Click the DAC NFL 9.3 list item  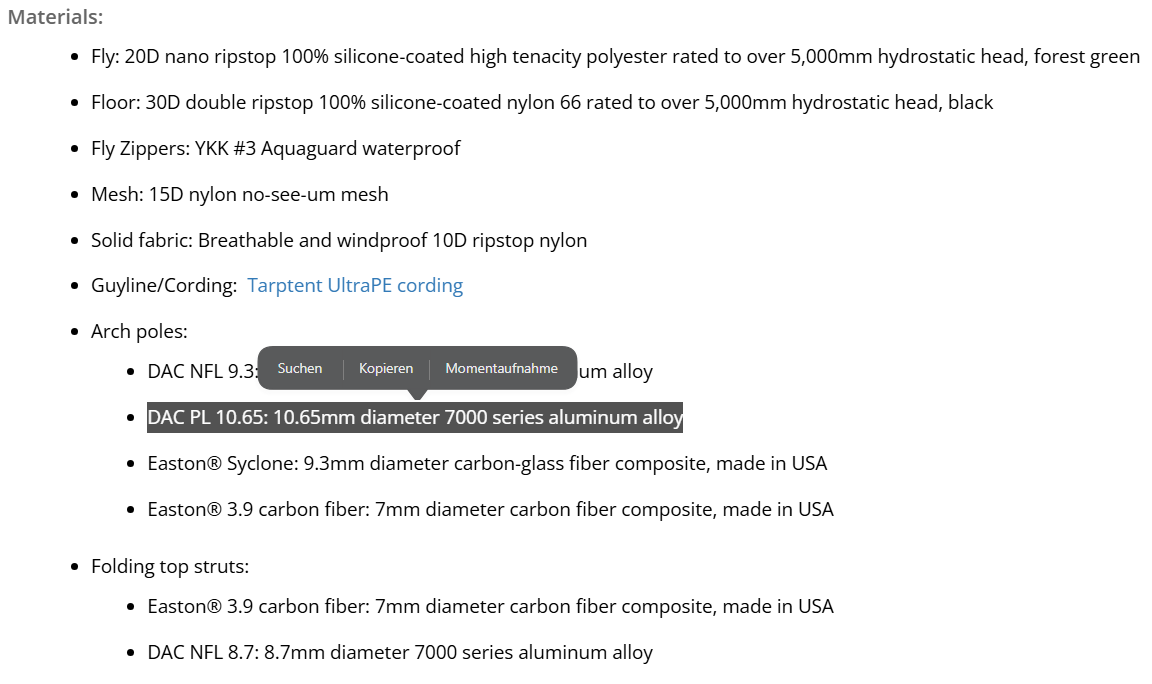(201, 372)
